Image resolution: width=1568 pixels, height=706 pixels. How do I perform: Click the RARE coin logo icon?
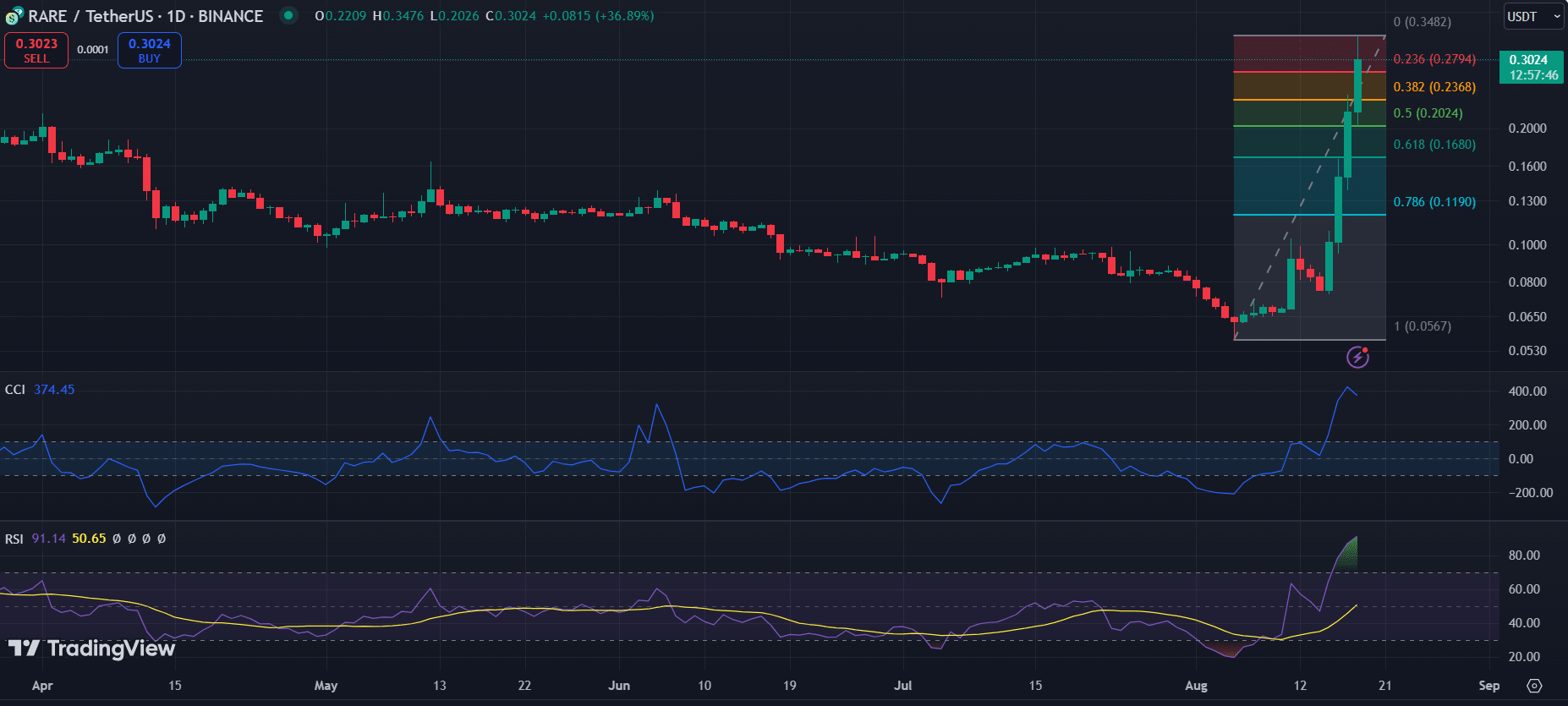click(14, 16)
